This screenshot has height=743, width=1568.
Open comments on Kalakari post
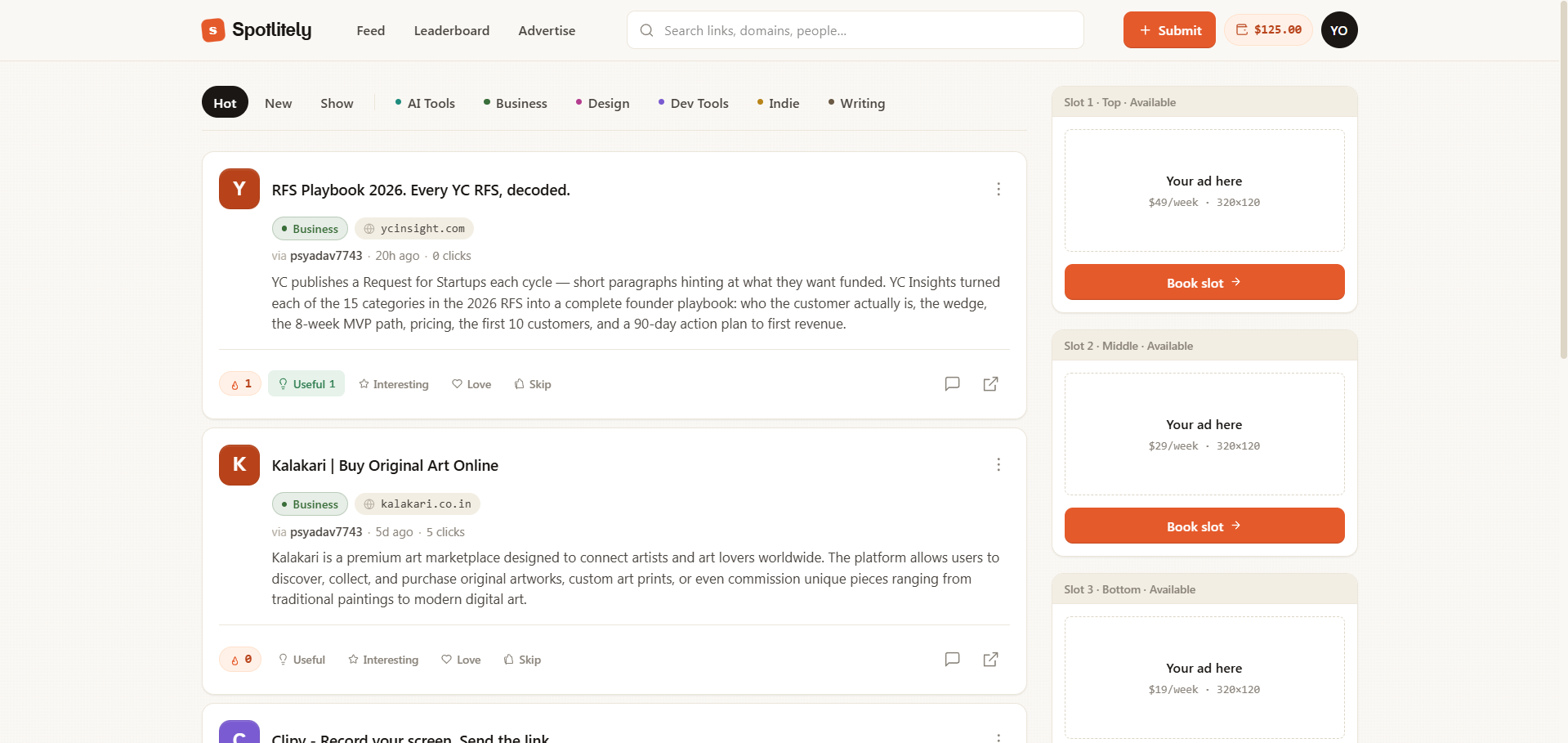click(x=952, y=660)
